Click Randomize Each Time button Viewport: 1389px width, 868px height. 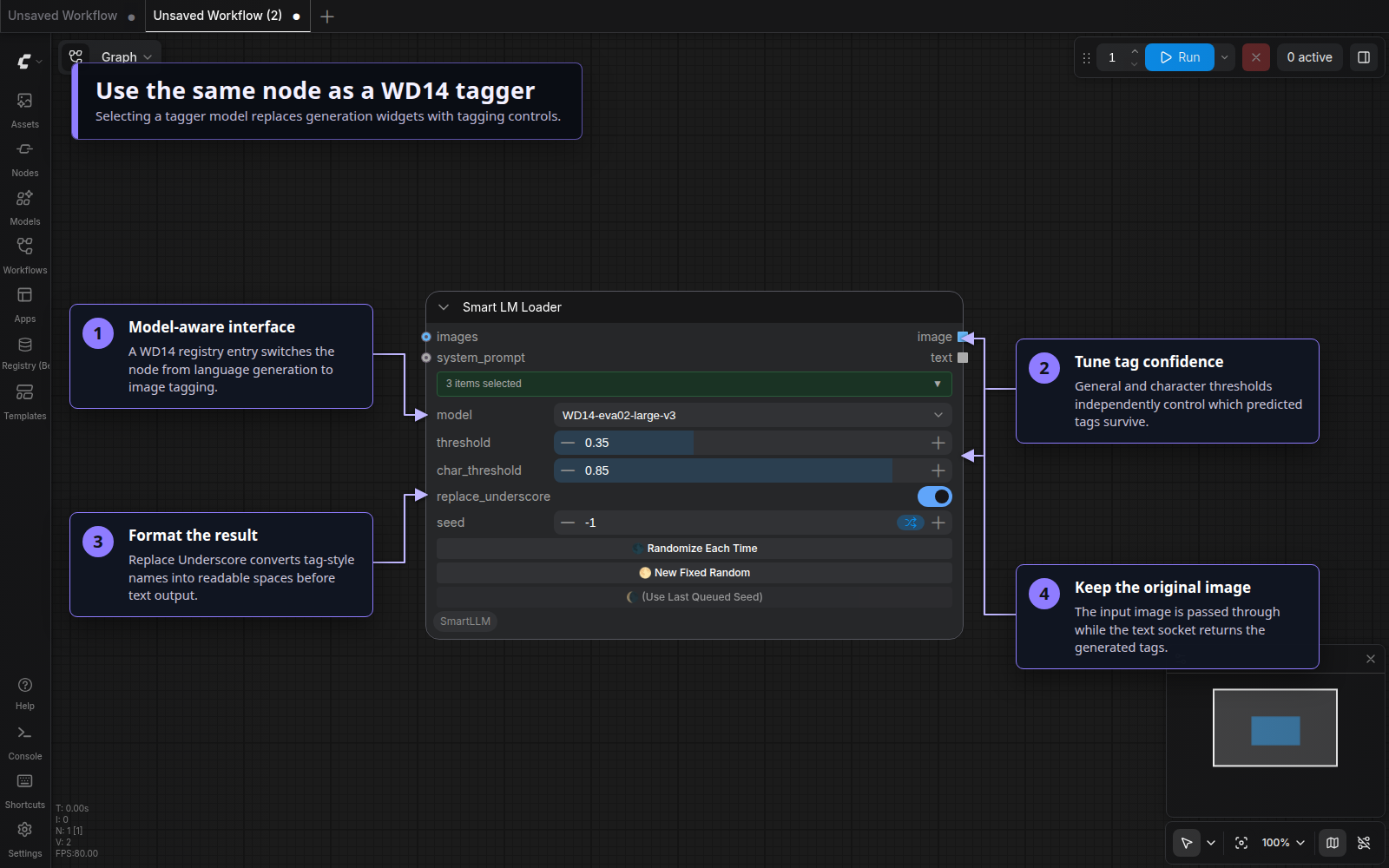pyautogui.click(x=694, y=549)
